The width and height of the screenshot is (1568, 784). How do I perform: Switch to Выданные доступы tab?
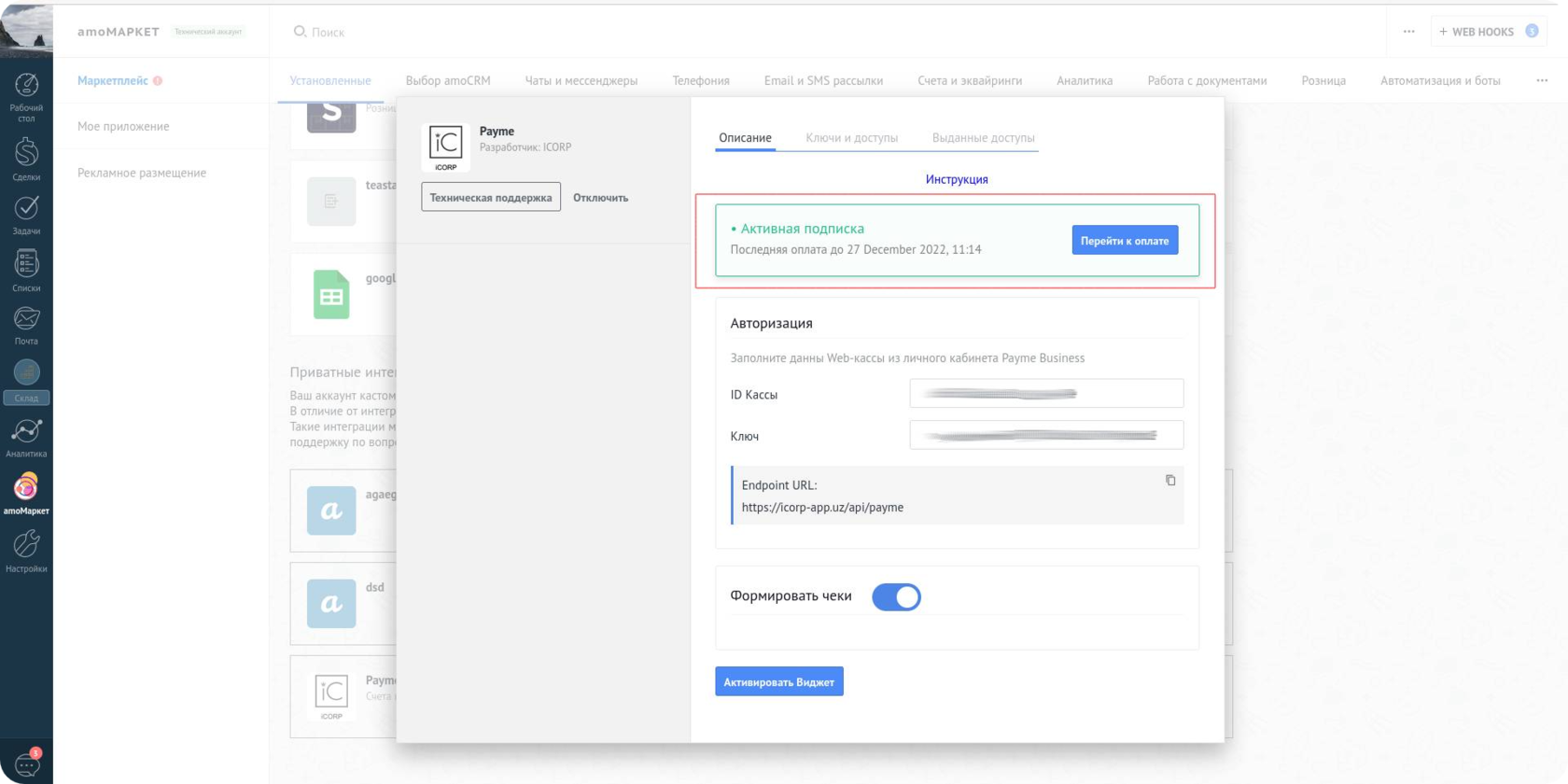[983, 138]
